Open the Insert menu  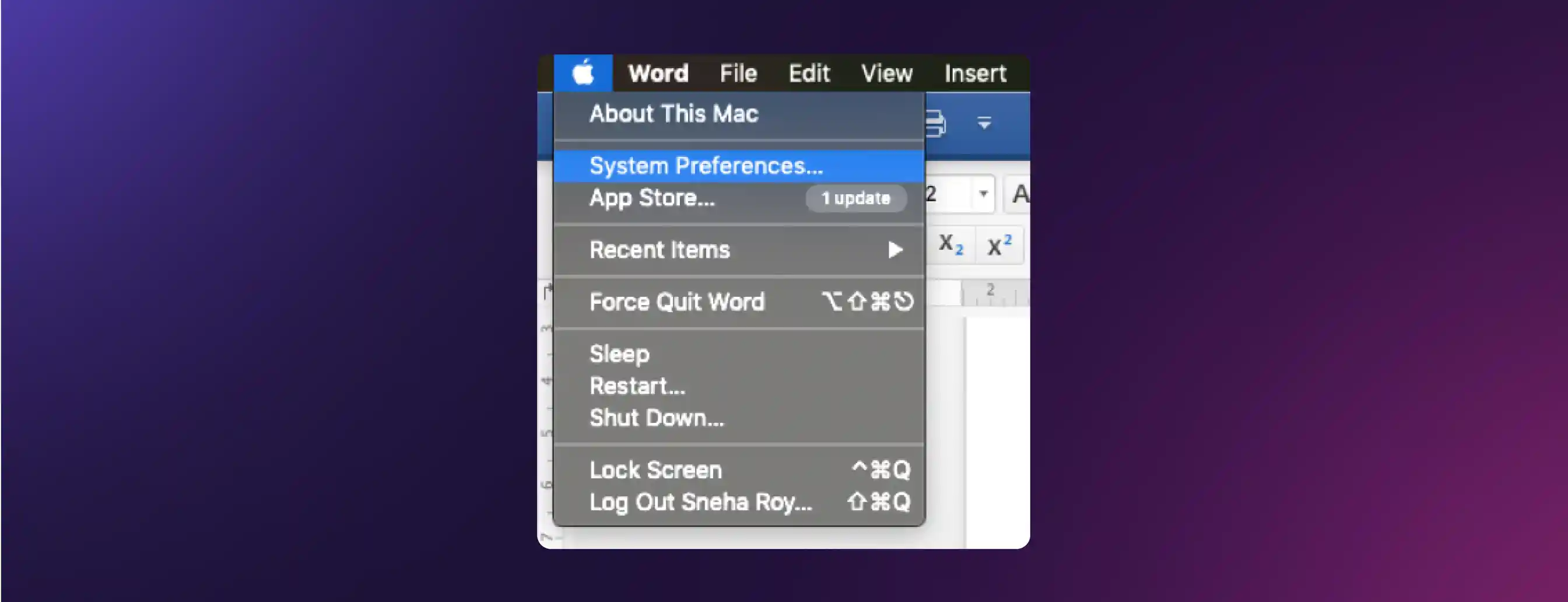point(975,73)
